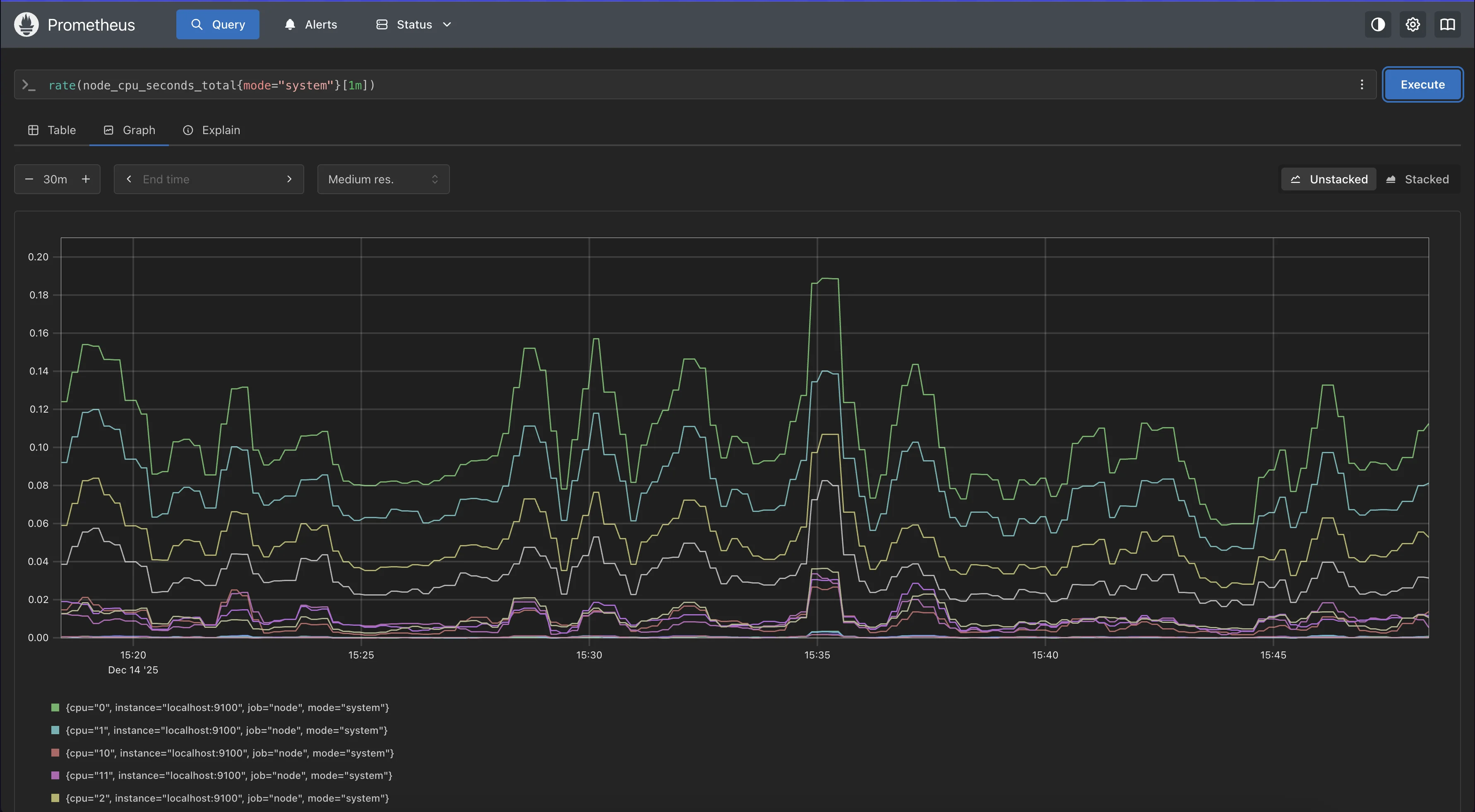
Task: Enable Unstacked graph display
Action: pos(1328,179)
